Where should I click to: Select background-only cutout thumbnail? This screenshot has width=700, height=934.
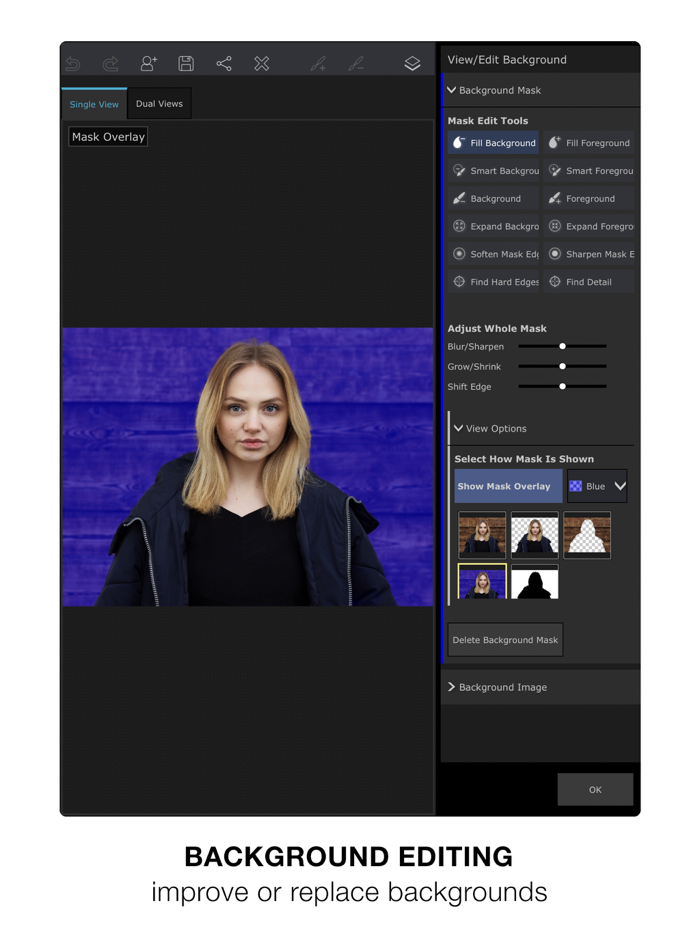pyautogui.click(x=587, y=535)
